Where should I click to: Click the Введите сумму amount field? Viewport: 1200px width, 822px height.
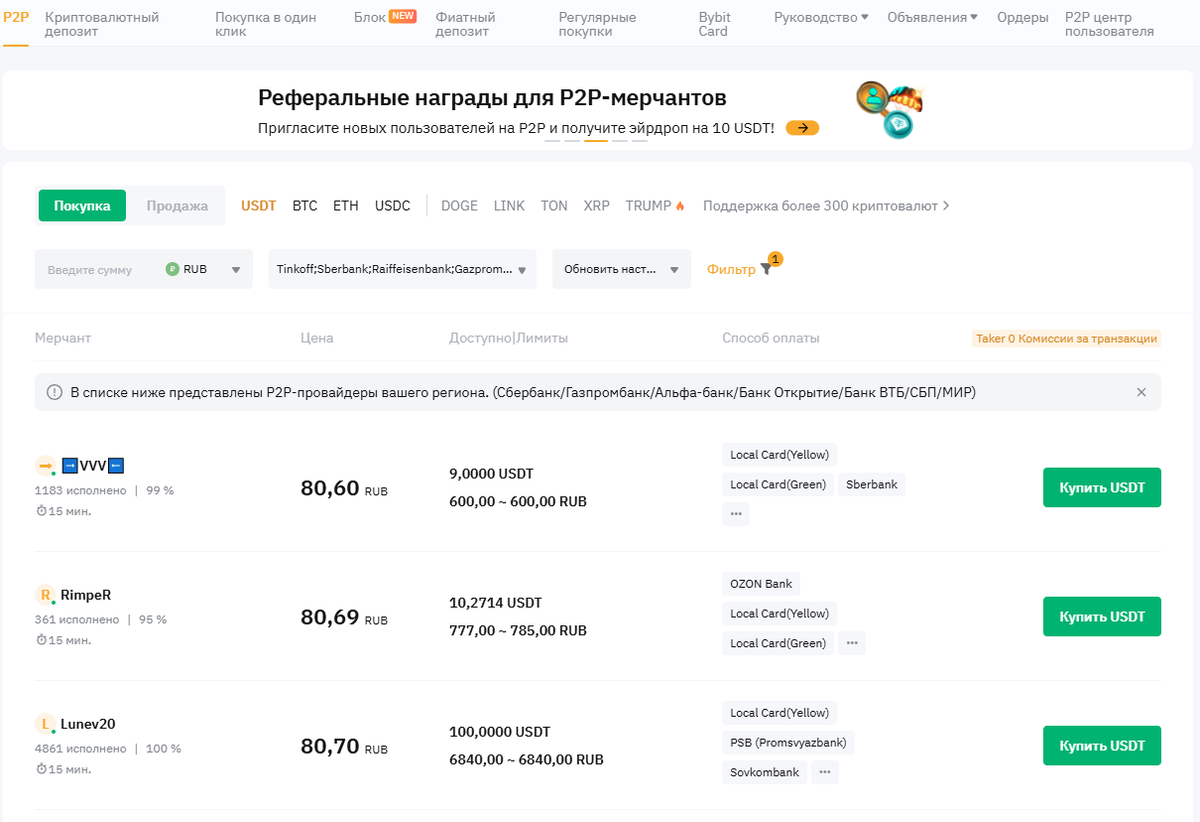coord(95,269)
